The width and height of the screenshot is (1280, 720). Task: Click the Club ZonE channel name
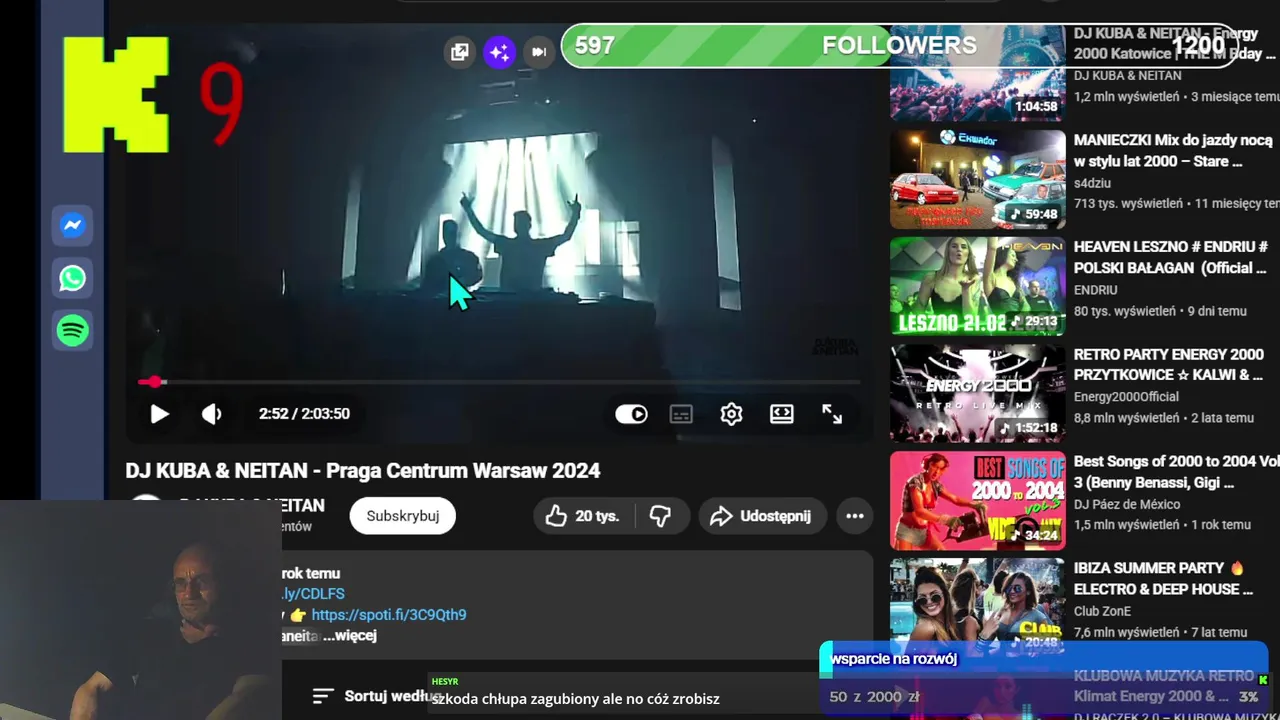click(1103, 611)
